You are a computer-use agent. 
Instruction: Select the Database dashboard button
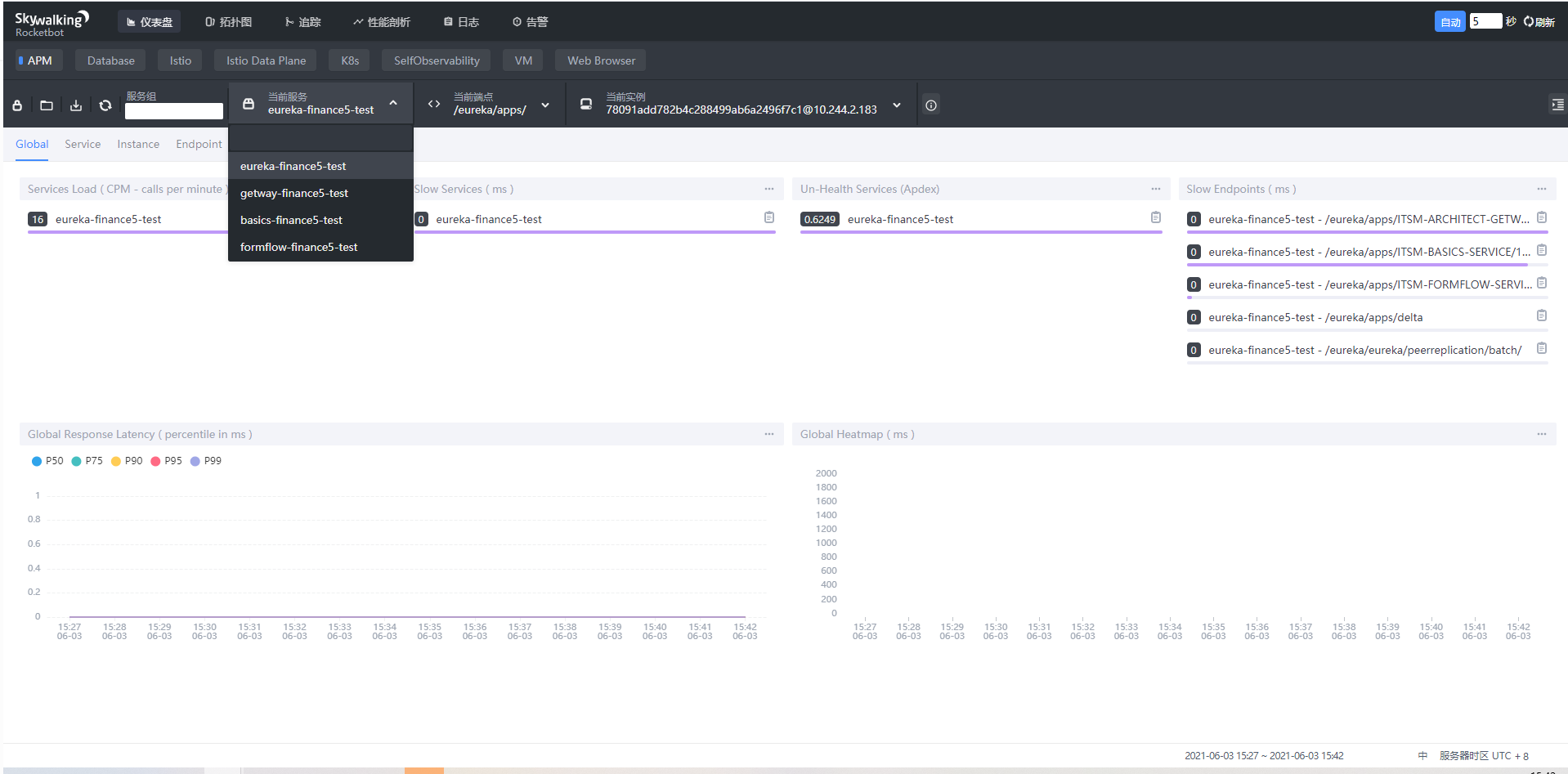pyautogui.click(x=110, y=60)
